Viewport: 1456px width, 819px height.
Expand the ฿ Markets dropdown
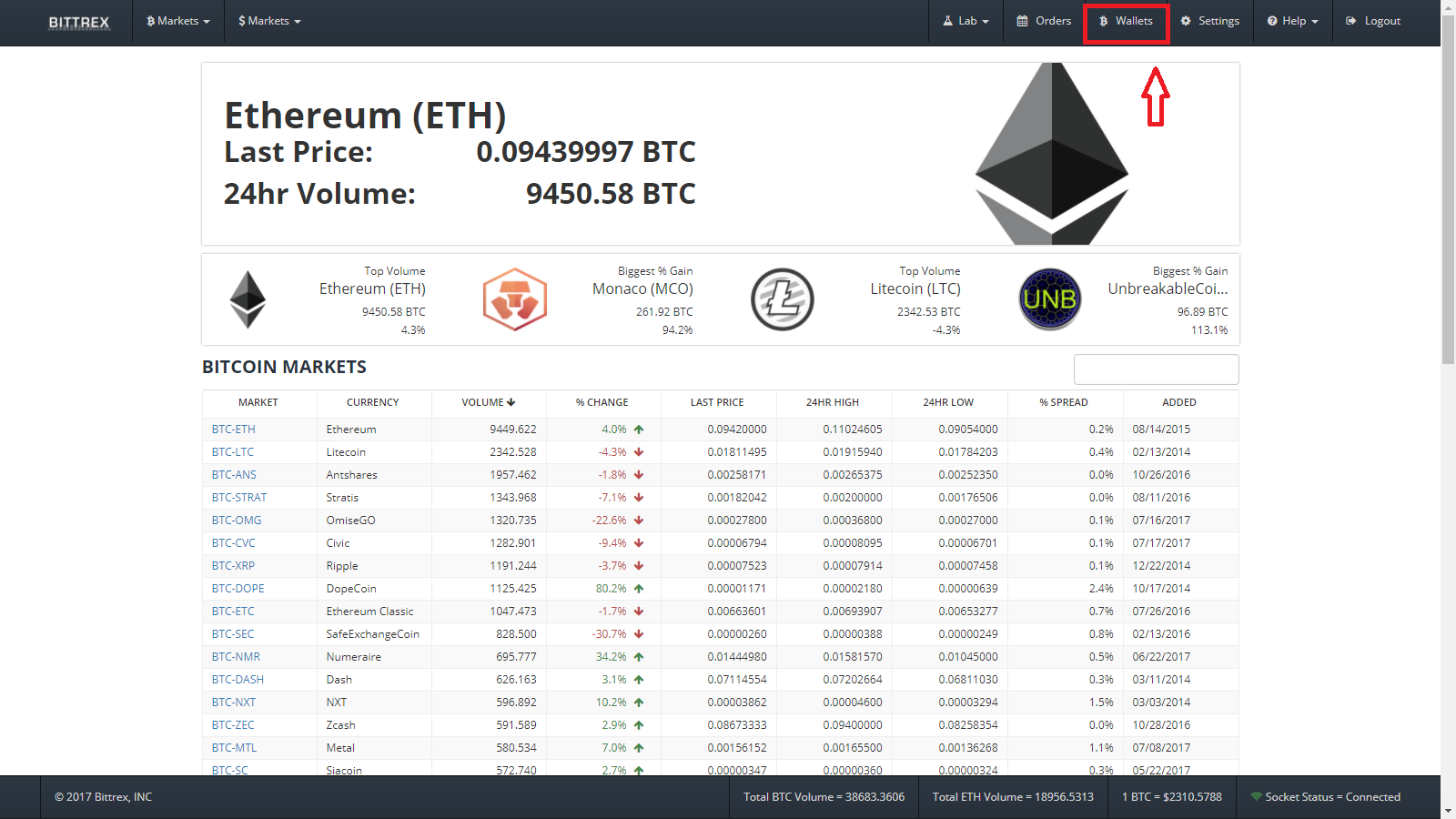pos(177,21)
